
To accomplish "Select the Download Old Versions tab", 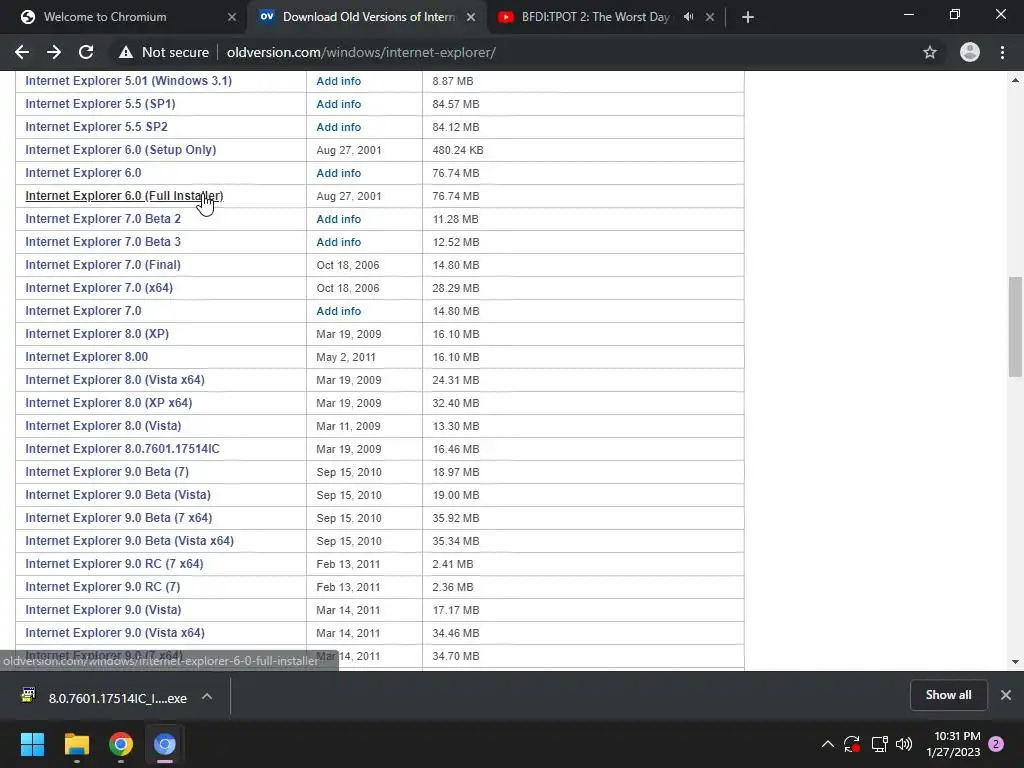I will click(368, 17).
